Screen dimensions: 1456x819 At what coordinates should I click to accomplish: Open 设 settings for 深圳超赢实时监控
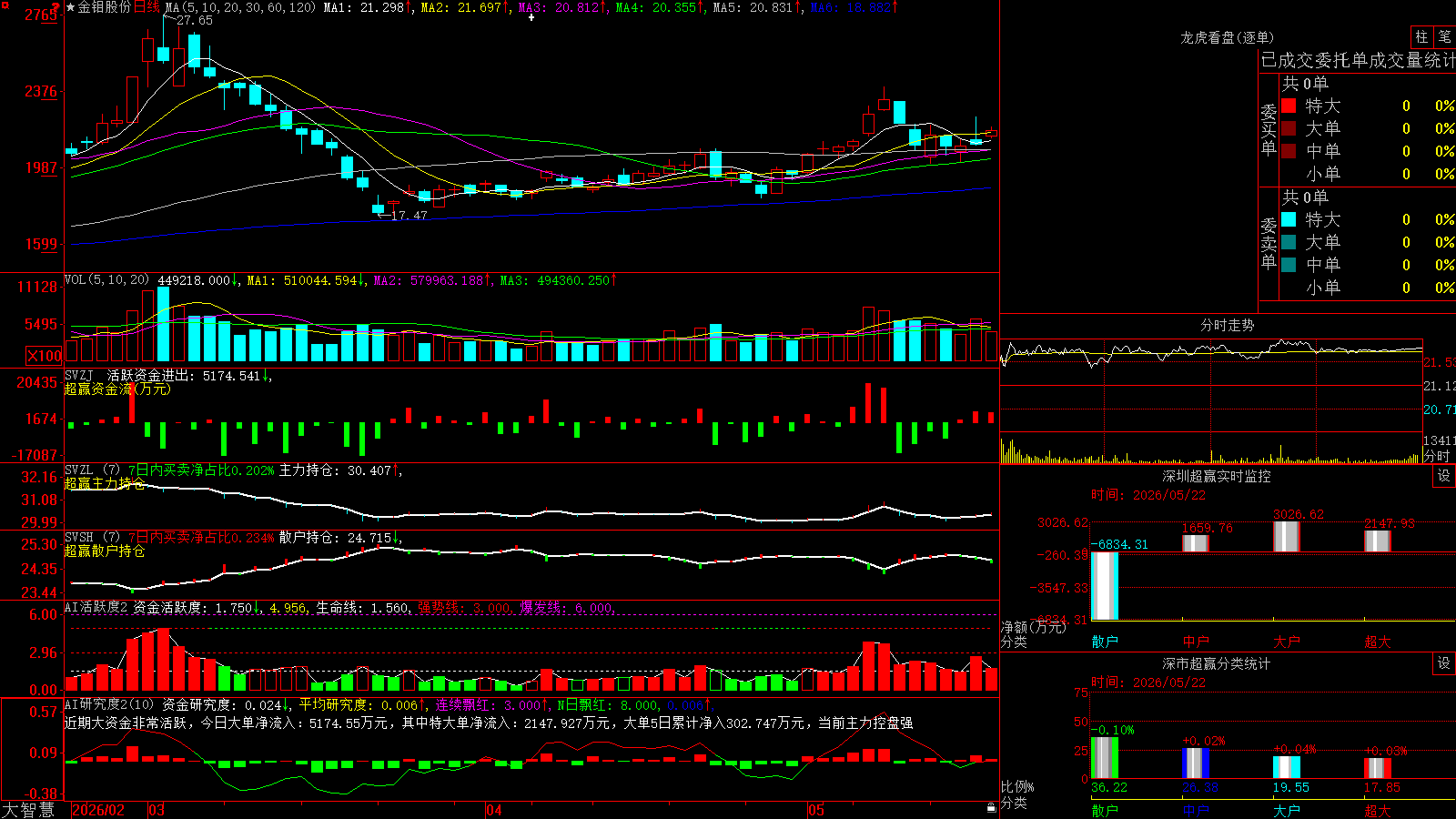[1444, 476]
